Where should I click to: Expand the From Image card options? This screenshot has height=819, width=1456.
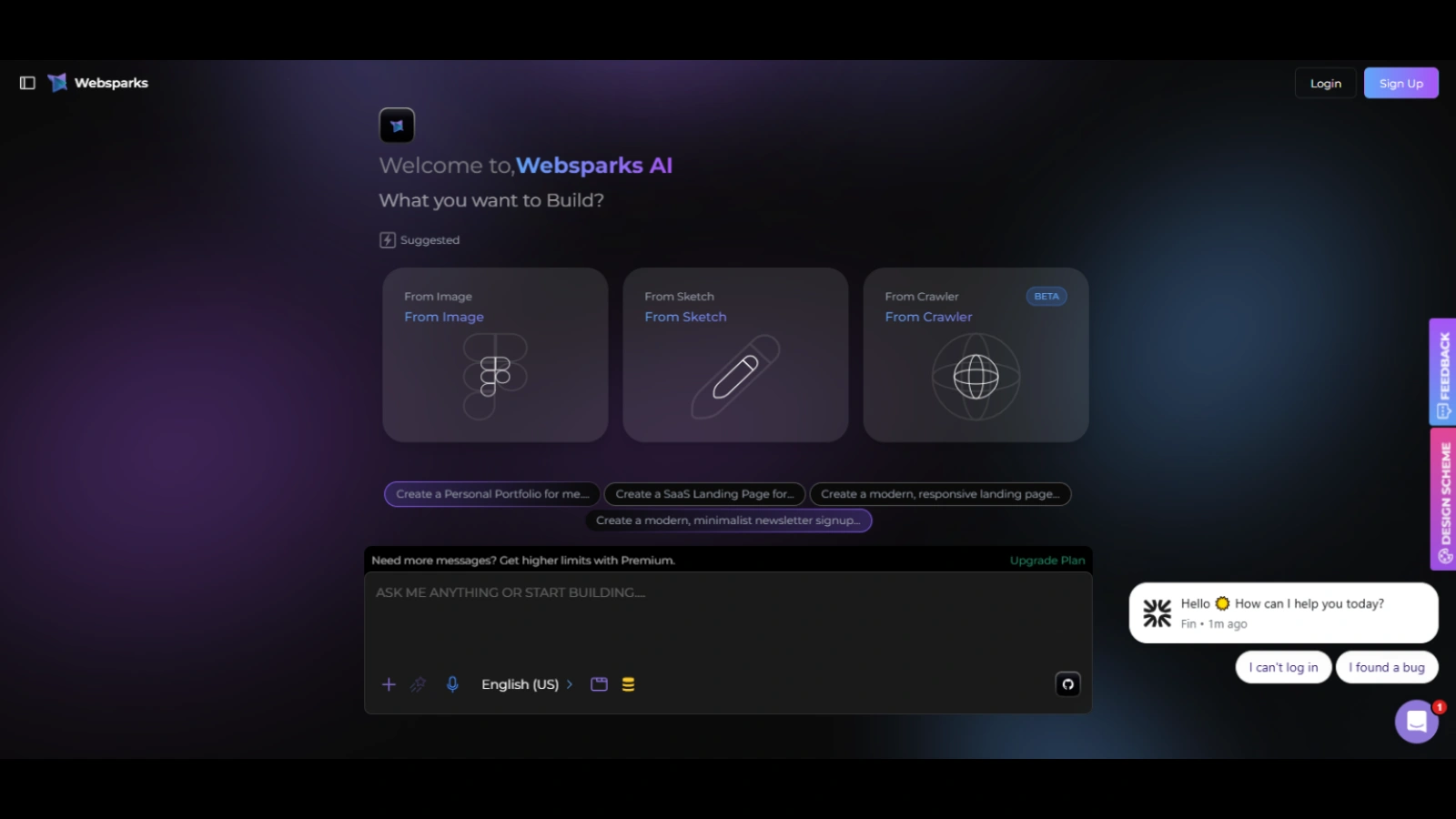[494, 355]
